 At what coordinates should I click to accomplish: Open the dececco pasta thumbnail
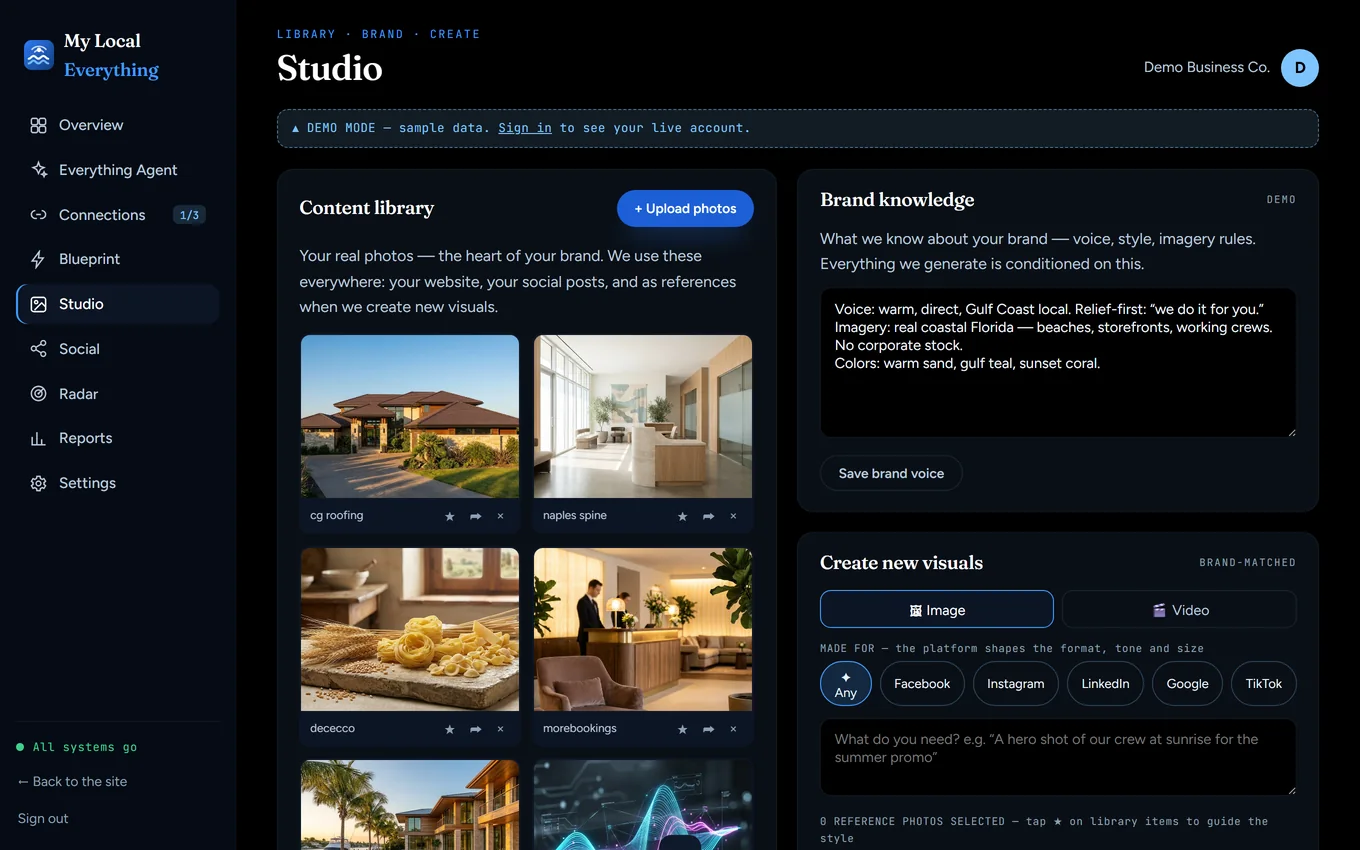click(x=410, y=629)
